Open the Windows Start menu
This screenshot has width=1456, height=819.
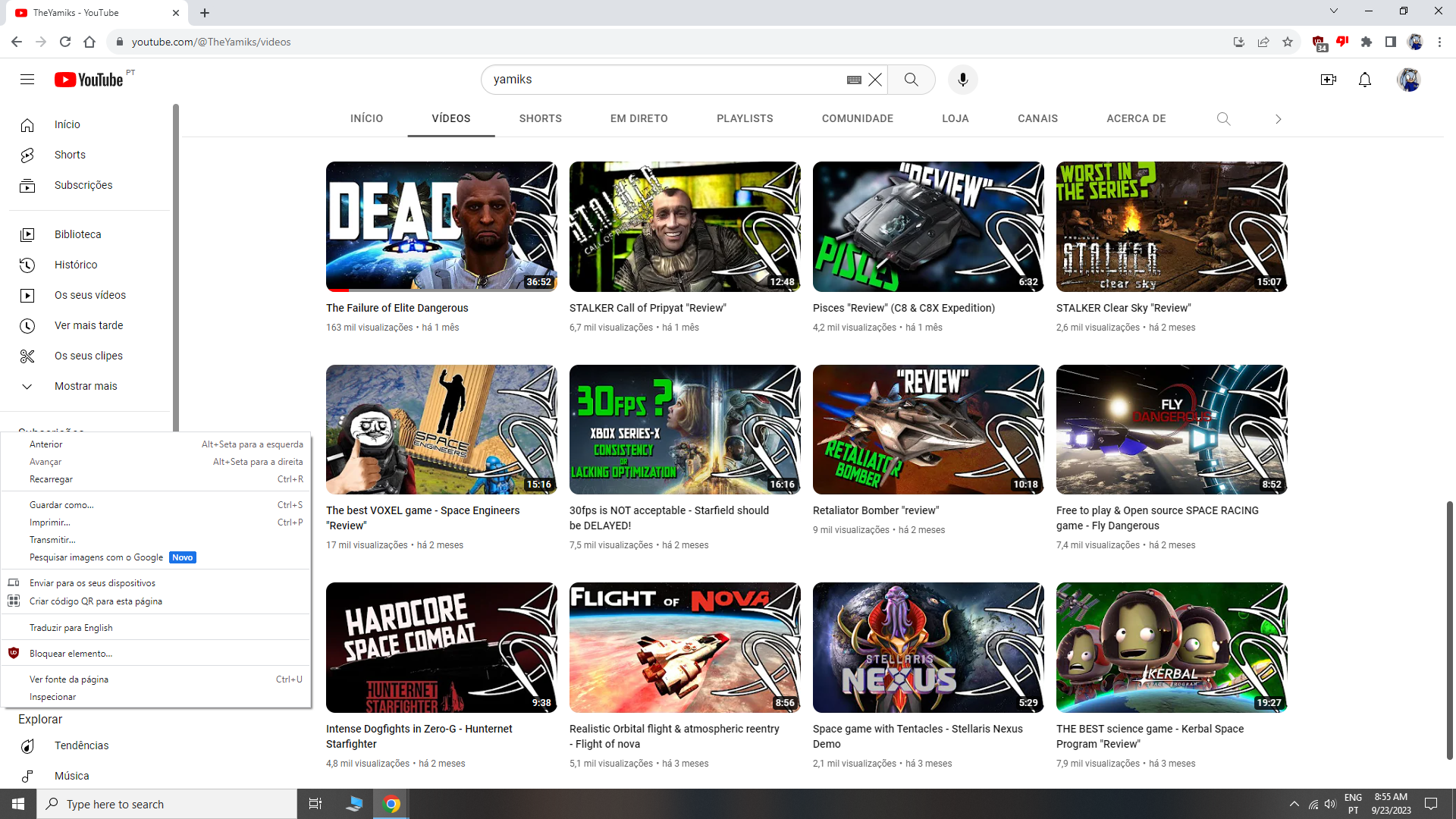[x=18, y=804]
